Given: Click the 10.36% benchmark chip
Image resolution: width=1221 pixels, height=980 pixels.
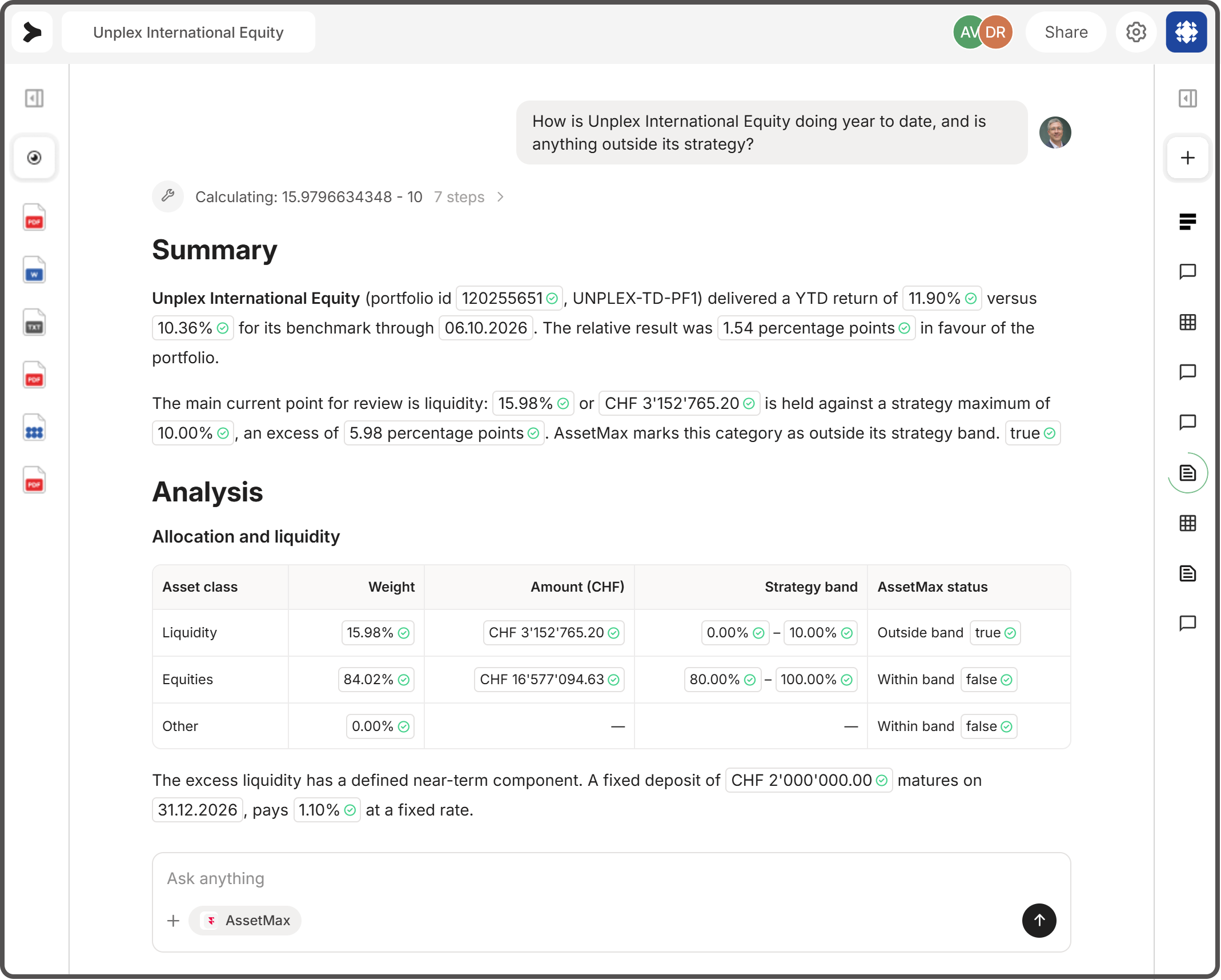Looking at the screenshot, I should pos(193,328).
